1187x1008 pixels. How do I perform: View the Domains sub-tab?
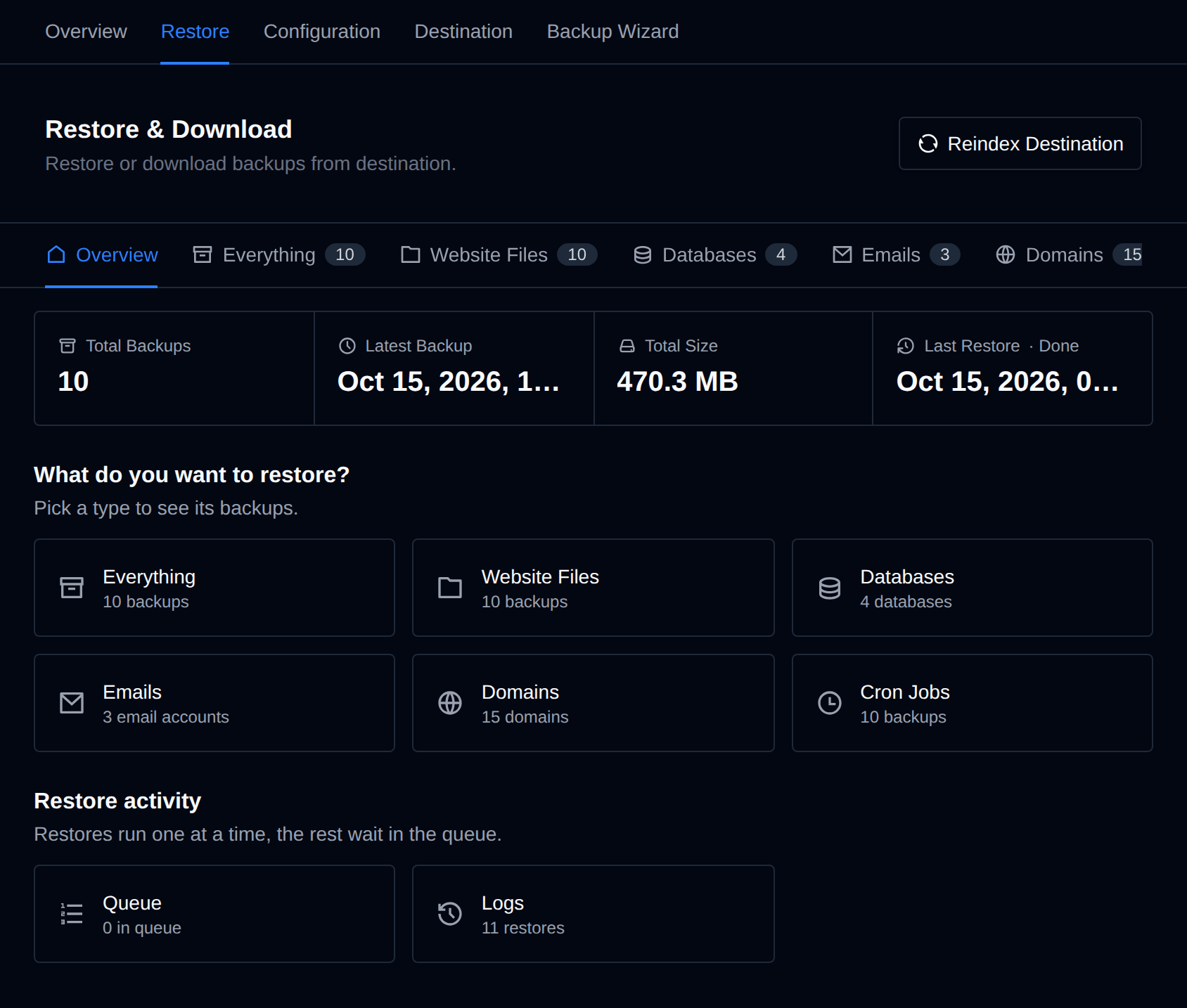pos(1069,254)
